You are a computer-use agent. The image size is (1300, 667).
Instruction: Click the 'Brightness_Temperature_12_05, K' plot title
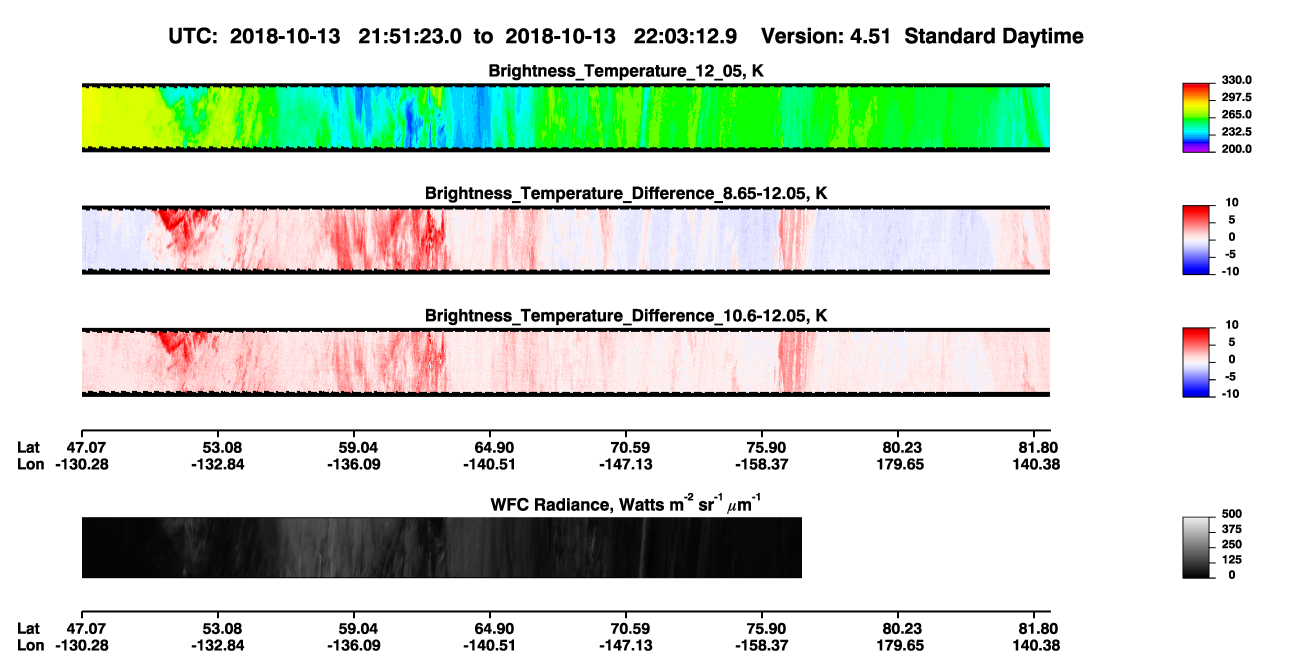tap(626, 71)
